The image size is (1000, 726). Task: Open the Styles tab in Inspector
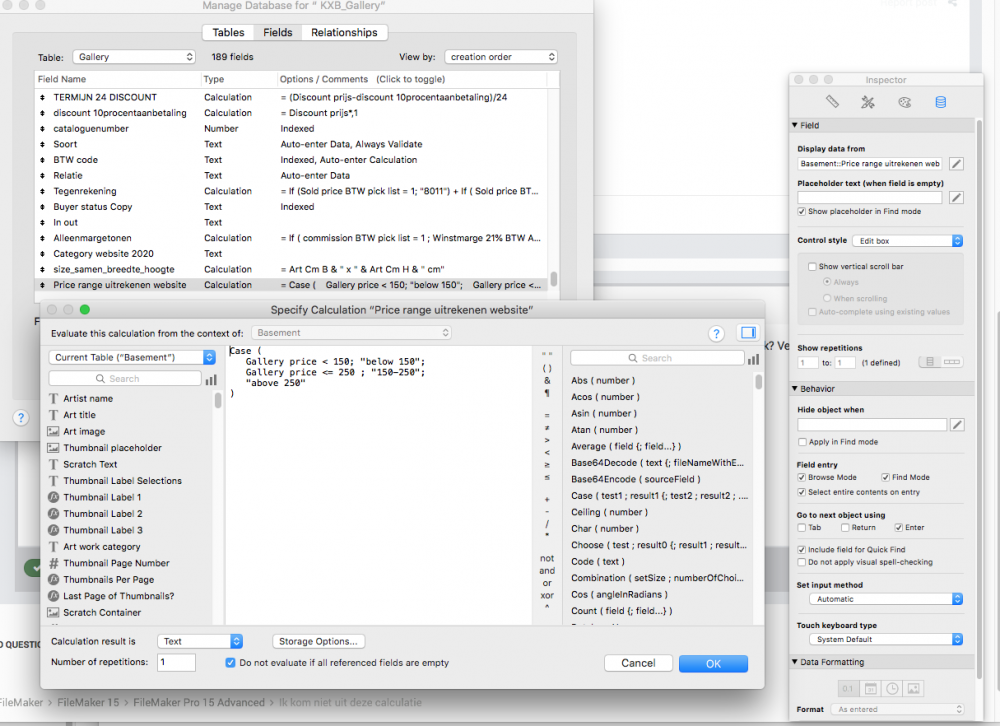coord(868,102)
